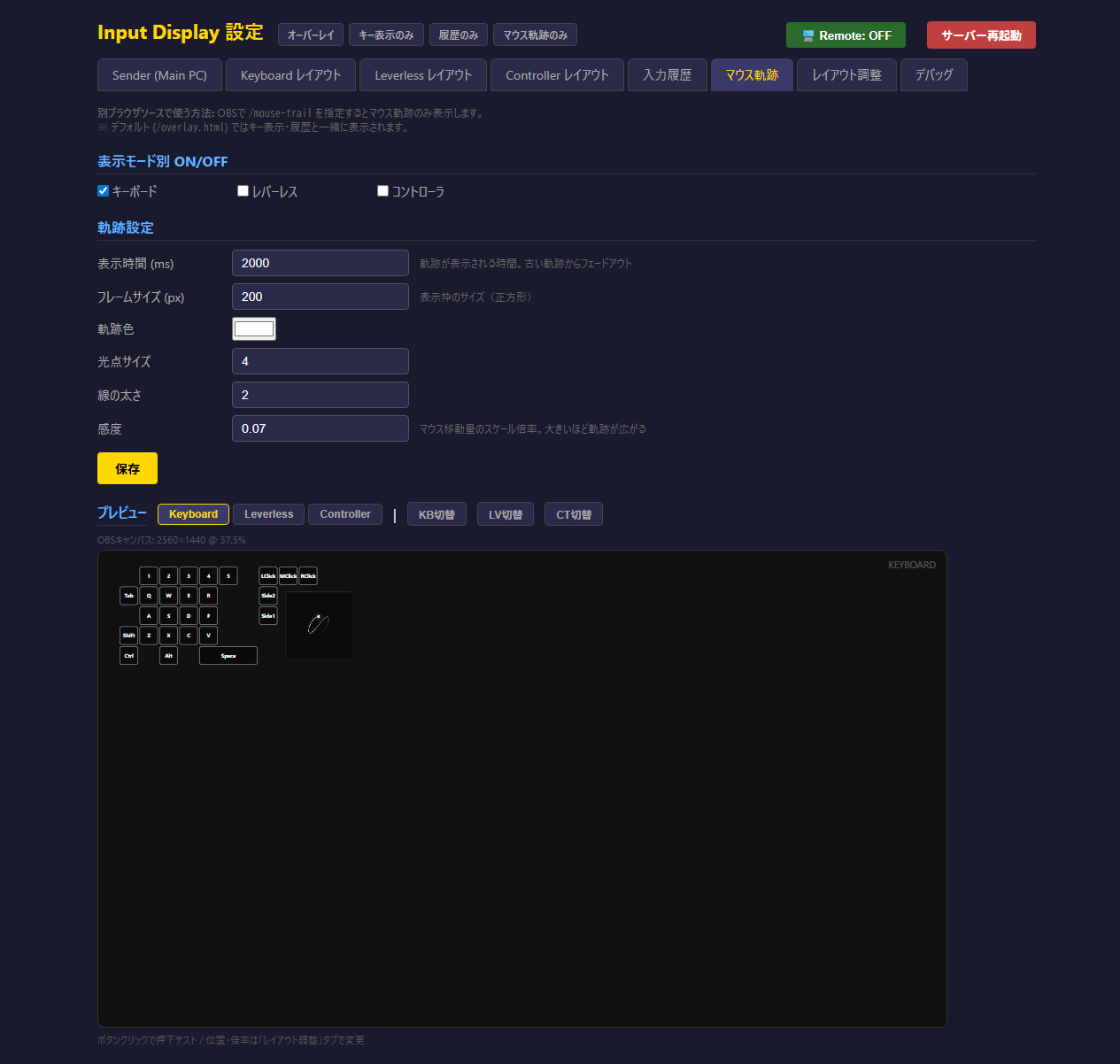The image size is (1120, 1064).
Task: Enable the レバーレス display mode checkbox
Action: [243, 191]
